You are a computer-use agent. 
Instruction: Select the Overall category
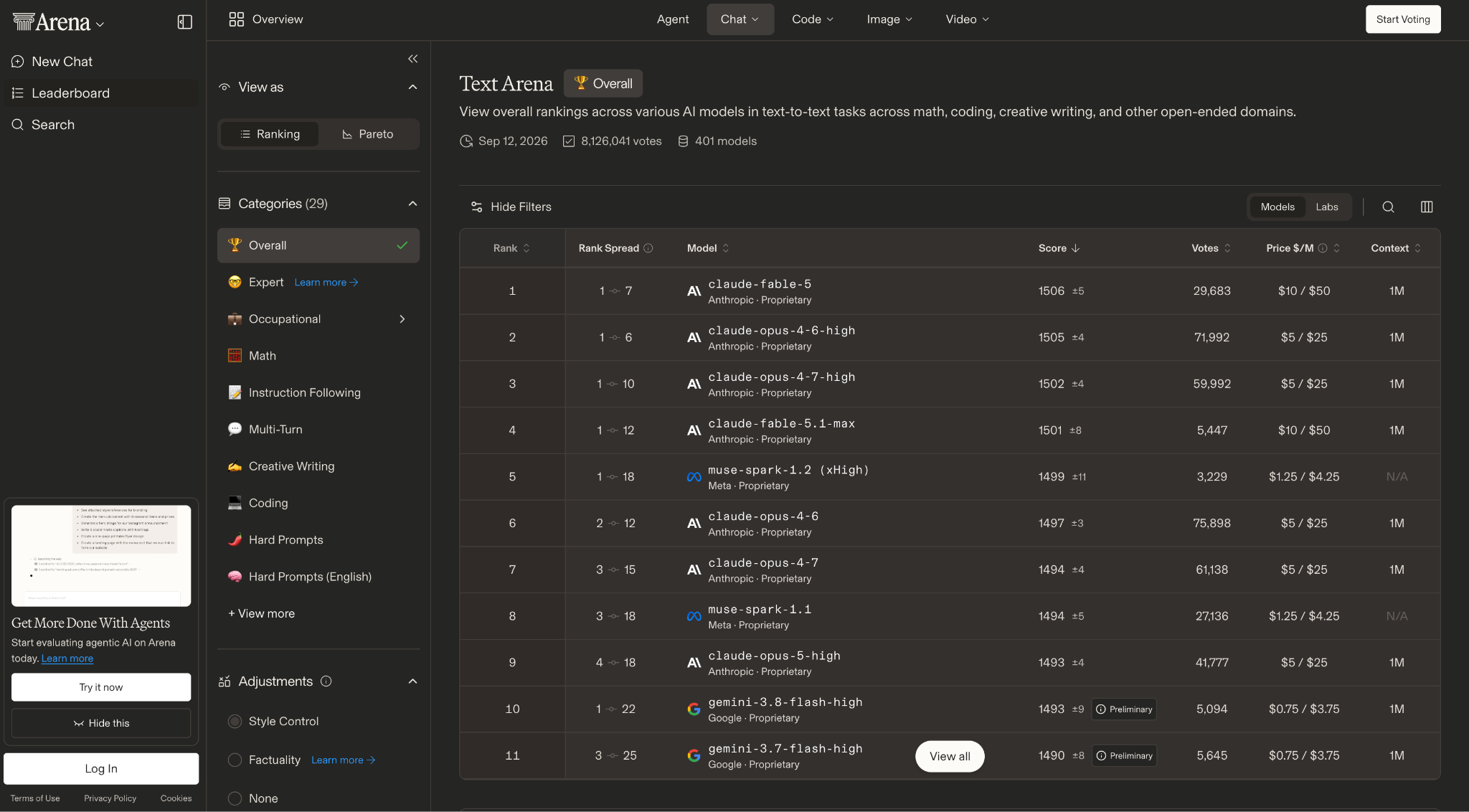[318, 245]
